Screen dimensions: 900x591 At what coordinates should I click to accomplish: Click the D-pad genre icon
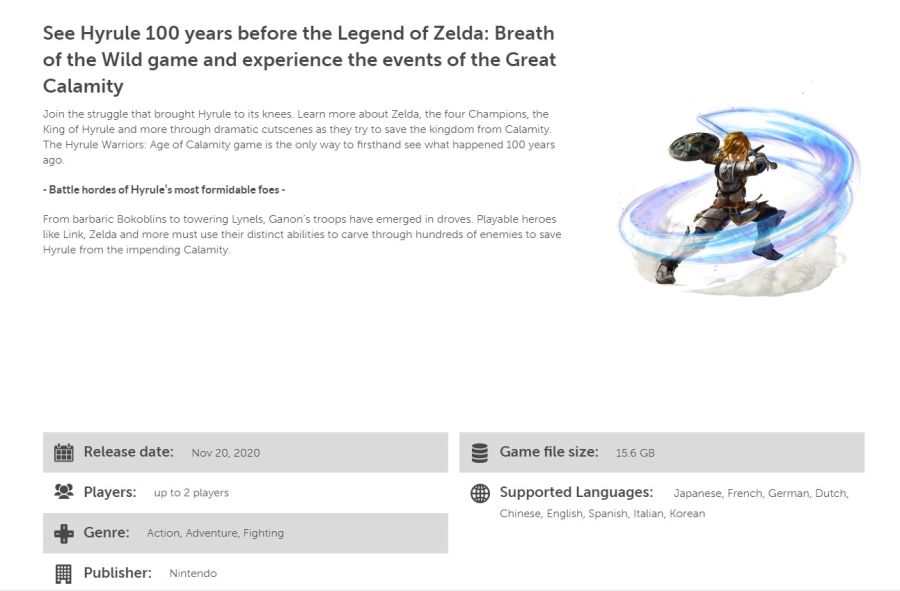[x=64, y=533]
